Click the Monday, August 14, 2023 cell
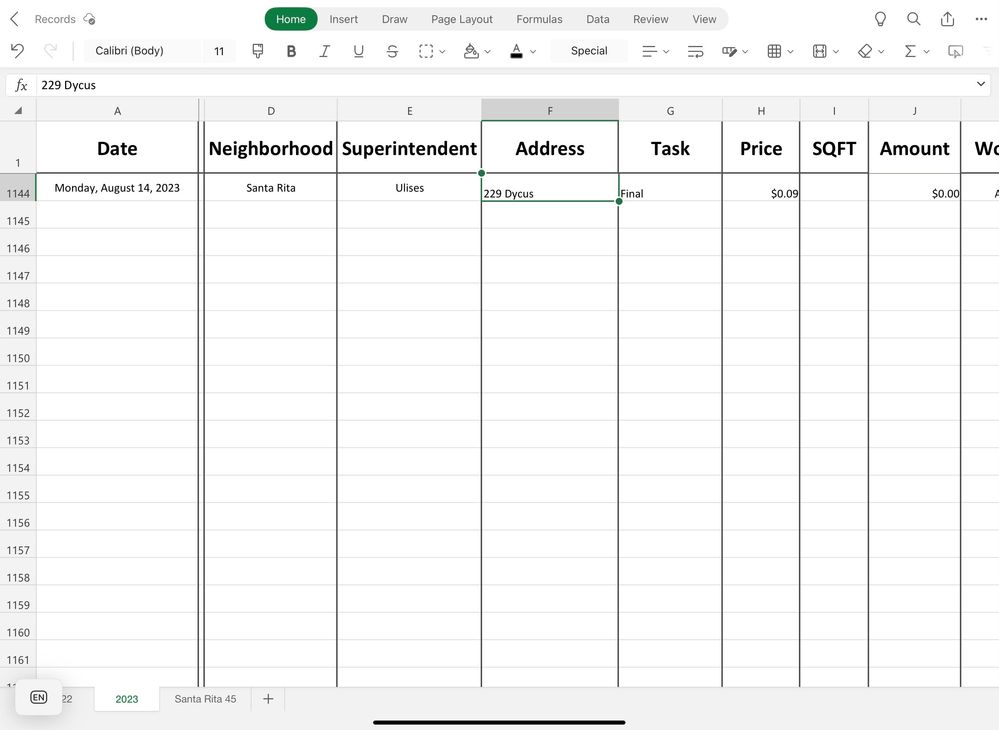The image size is (999, 730). point(117,188)
